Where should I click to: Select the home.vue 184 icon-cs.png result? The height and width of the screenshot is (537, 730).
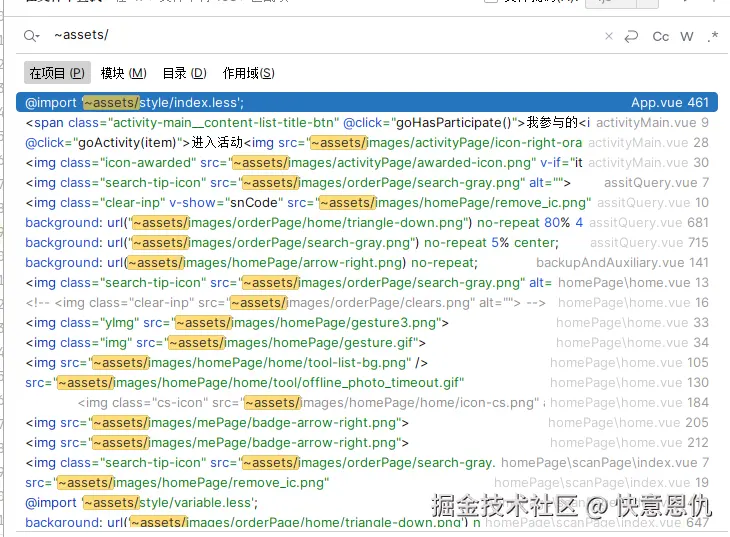coord(367,403)
